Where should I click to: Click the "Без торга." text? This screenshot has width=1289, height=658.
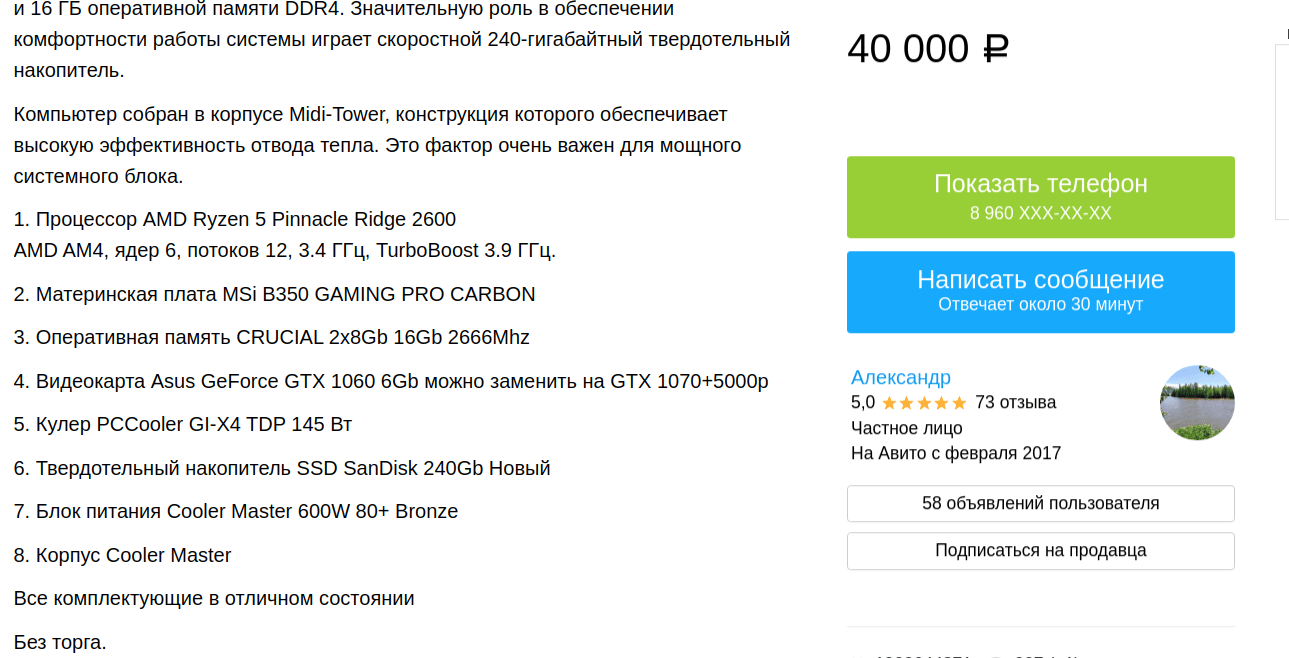(x=60, y=642)
